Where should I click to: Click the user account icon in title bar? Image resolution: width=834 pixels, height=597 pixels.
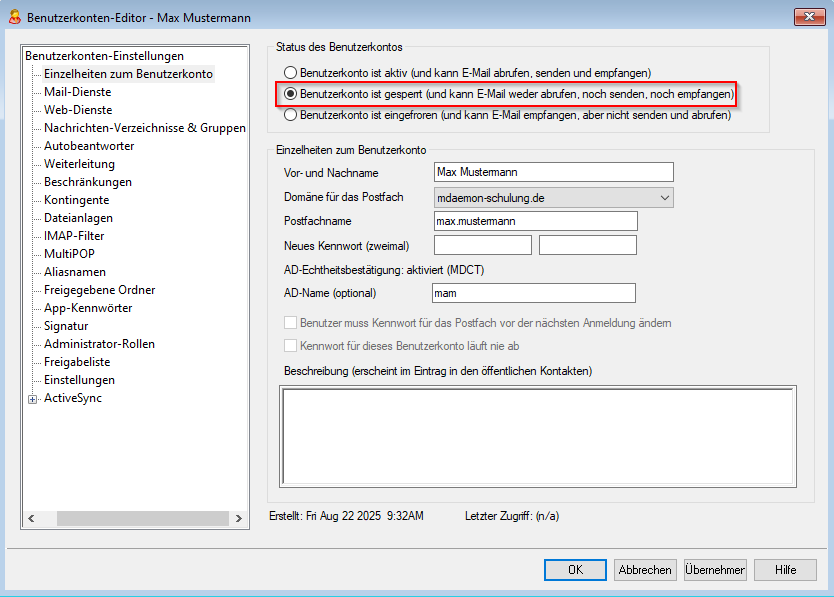[15, 17]
